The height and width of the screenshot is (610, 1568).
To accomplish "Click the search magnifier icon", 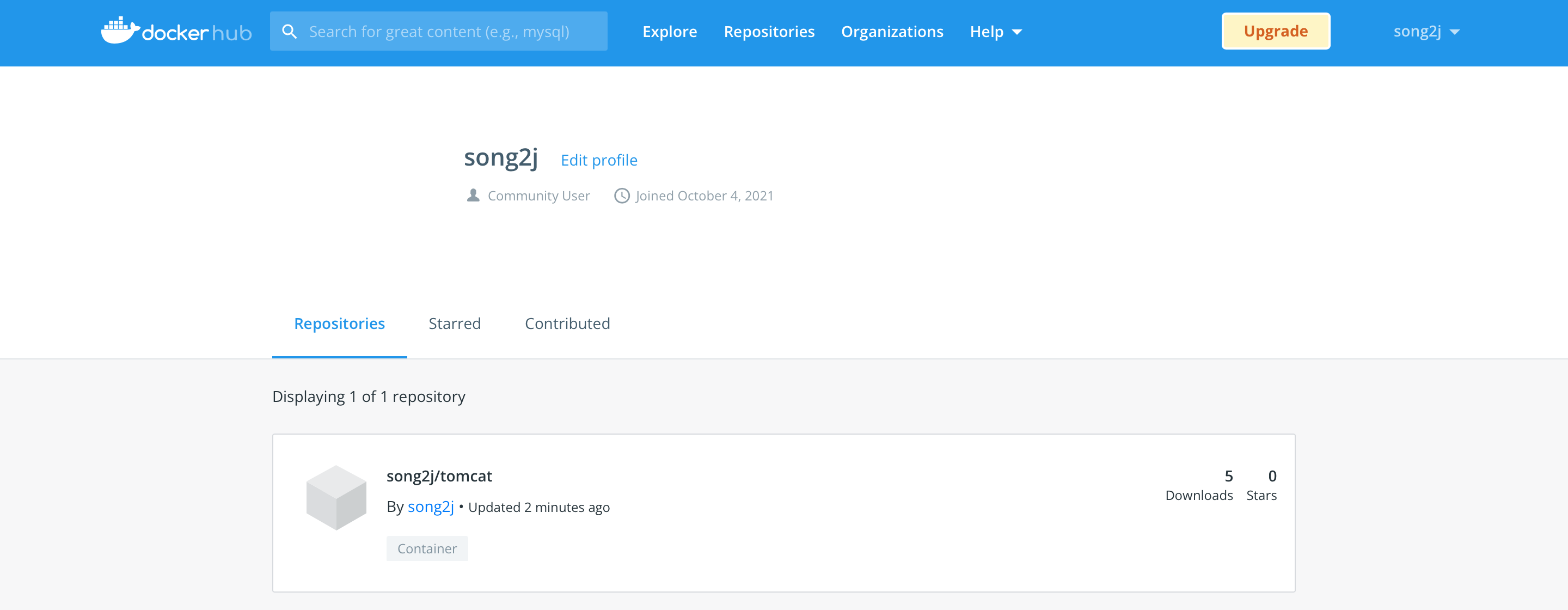I will [x=290, y=32].
